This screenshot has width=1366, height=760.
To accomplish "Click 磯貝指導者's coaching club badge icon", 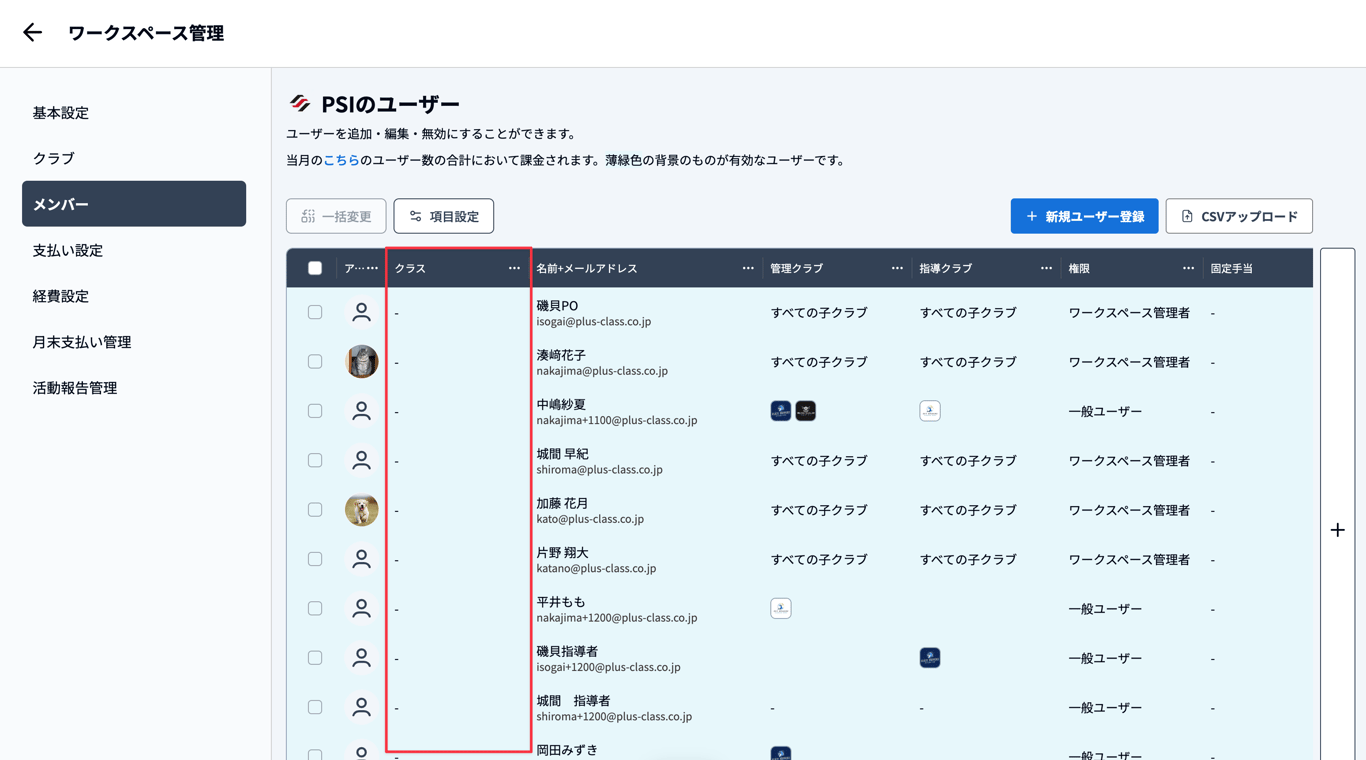I will pyautogui.click(x=930, y=658).
